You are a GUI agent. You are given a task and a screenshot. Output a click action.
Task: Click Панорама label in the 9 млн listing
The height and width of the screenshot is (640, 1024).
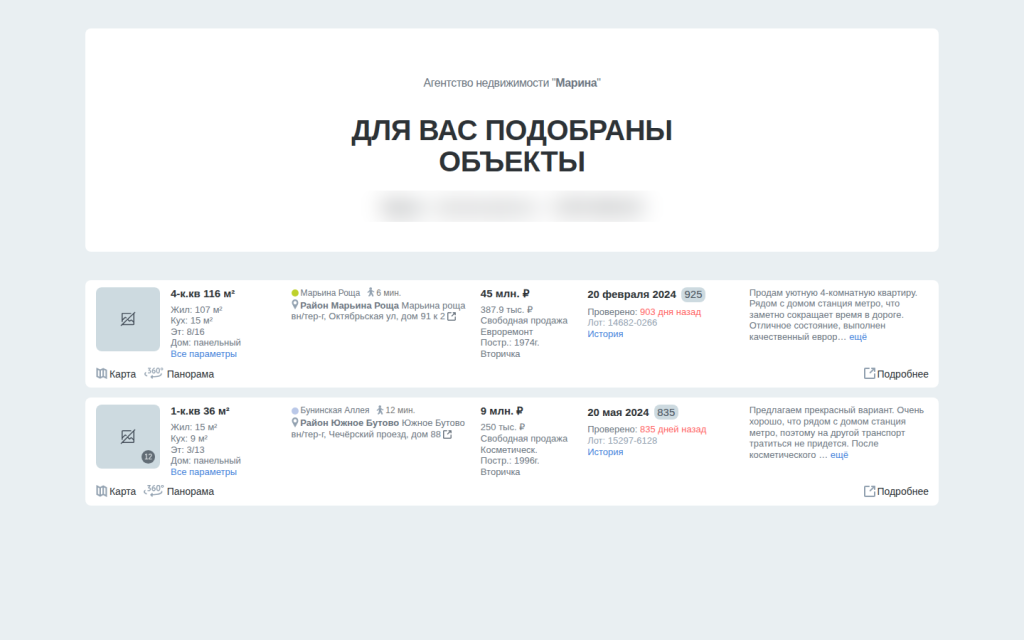190,492
